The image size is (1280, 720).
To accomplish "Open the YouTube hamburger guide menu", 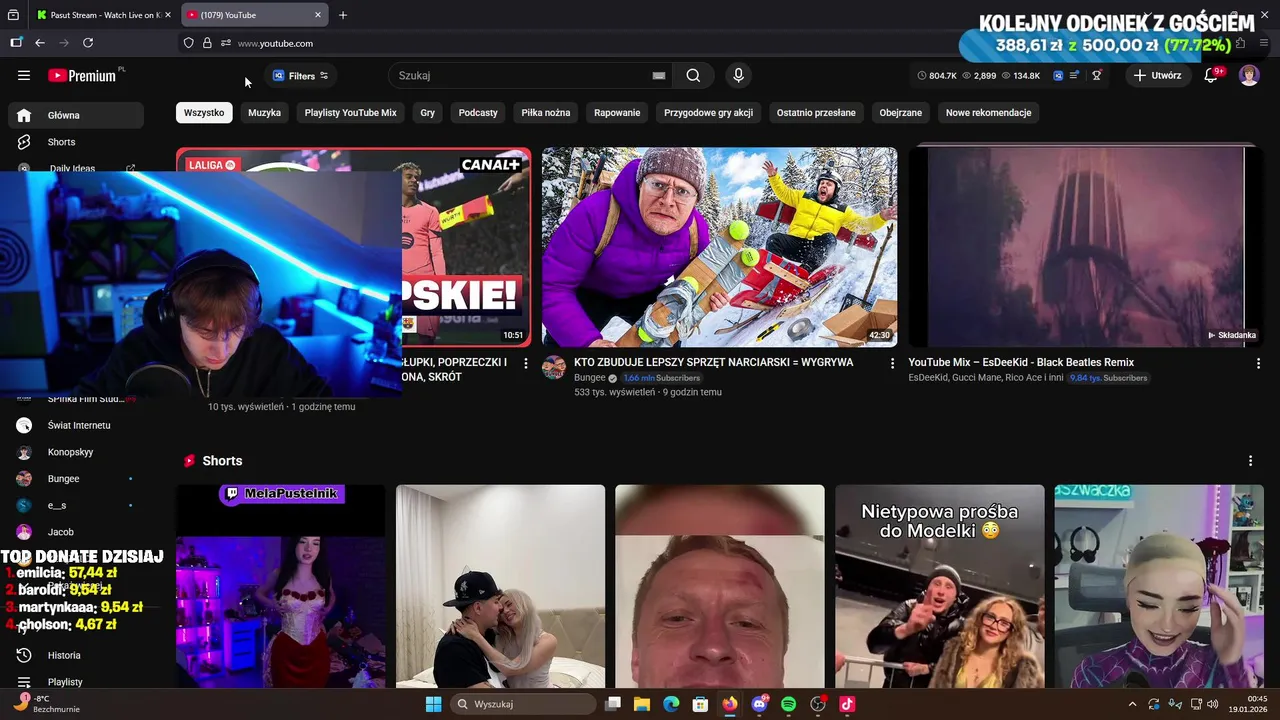I will [x=24, y=75].
